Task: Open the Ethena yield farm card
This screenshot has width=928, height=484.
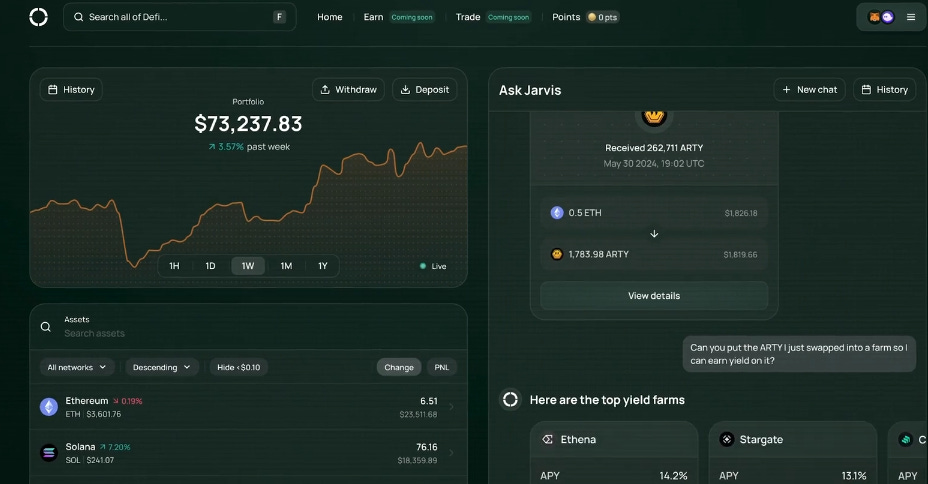Action: [614, 453]
